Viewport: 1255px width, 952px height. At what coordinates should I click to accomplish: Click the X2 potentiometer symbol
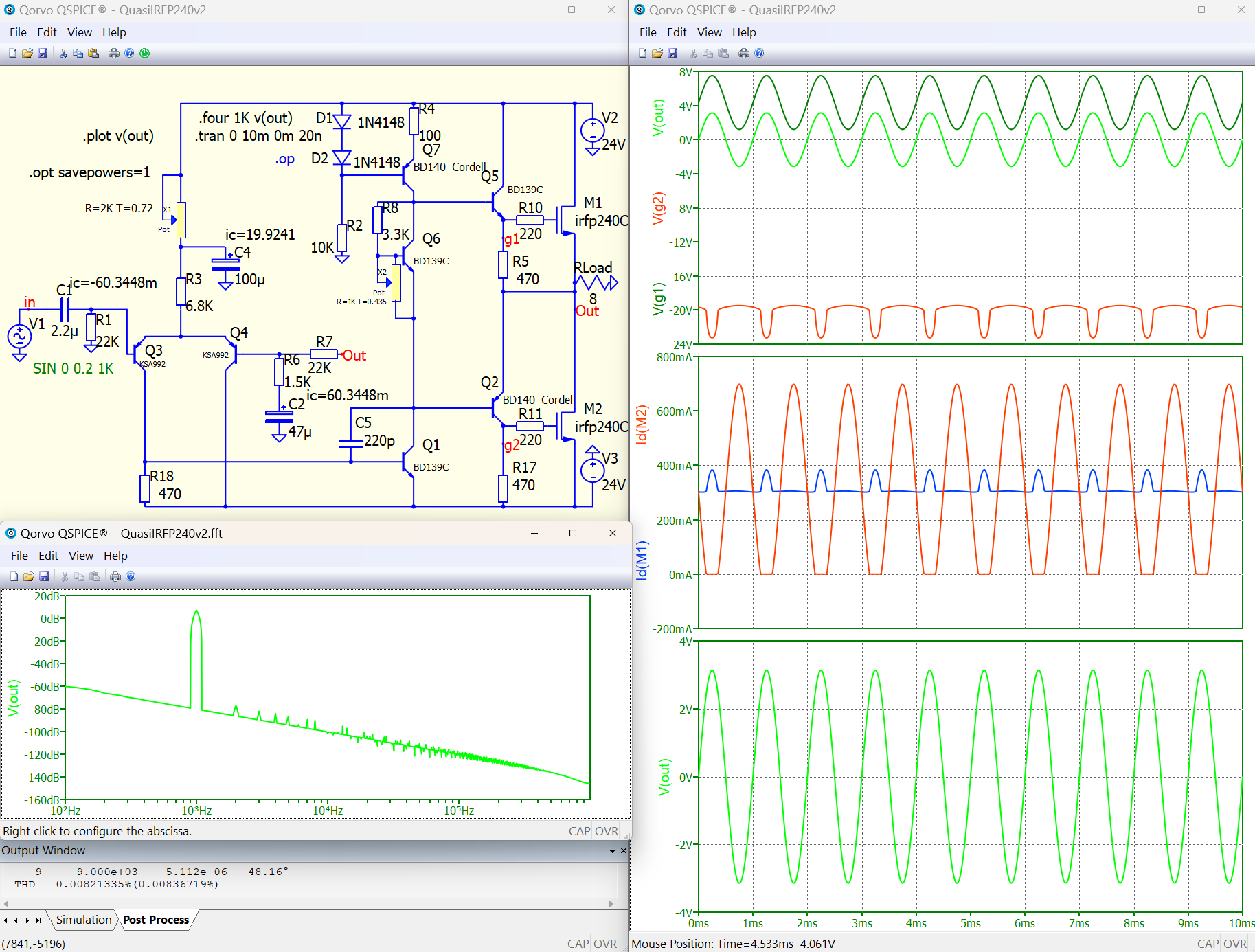click(396, 283)
